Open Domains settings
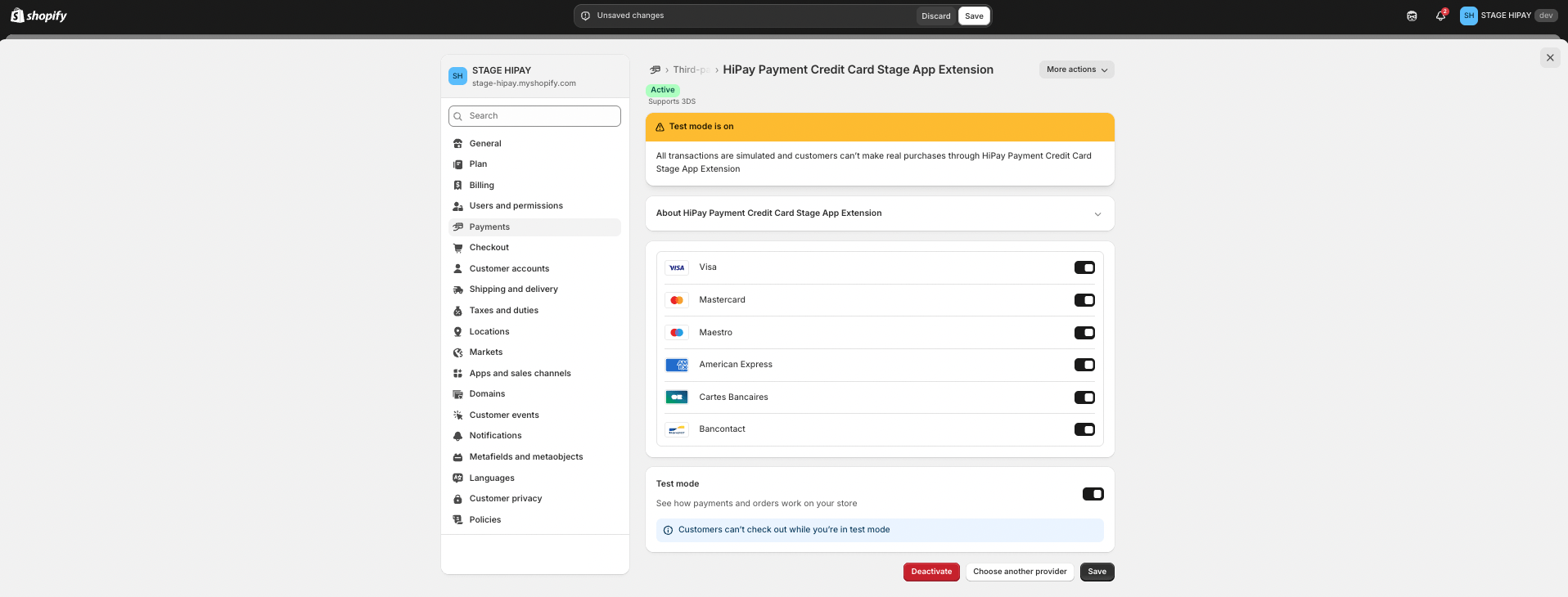1568x597 pixels. pyautogui.click(x=534, y=394)
